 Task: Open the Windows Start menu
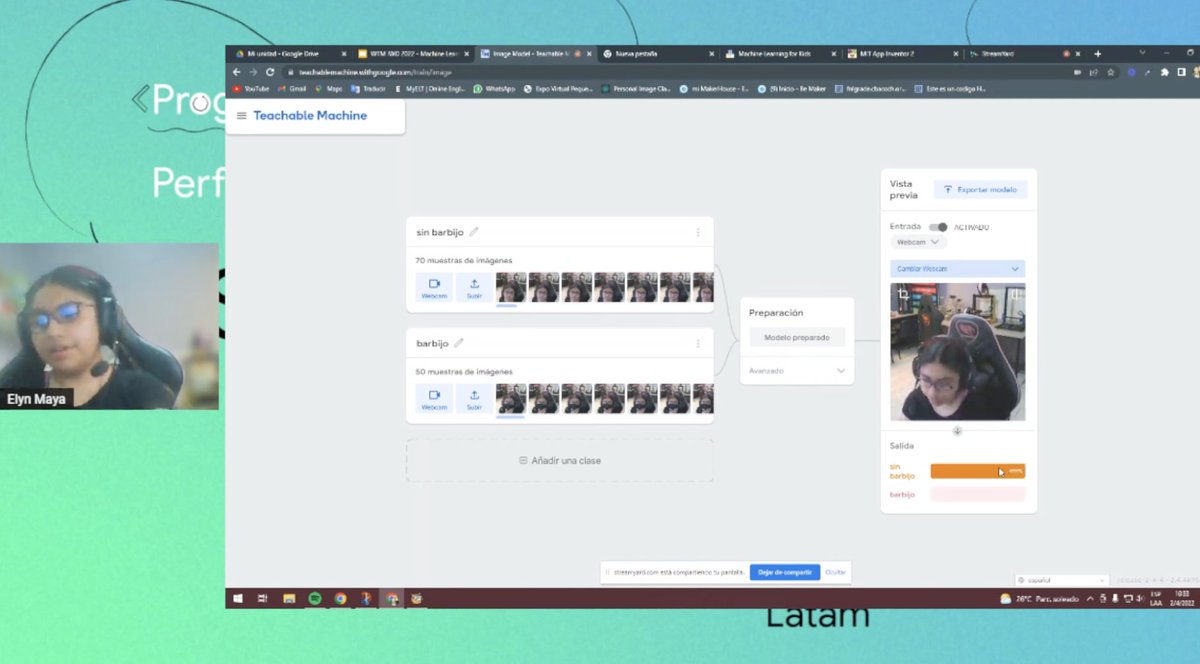pyautogui.click(x=238, y=598)
